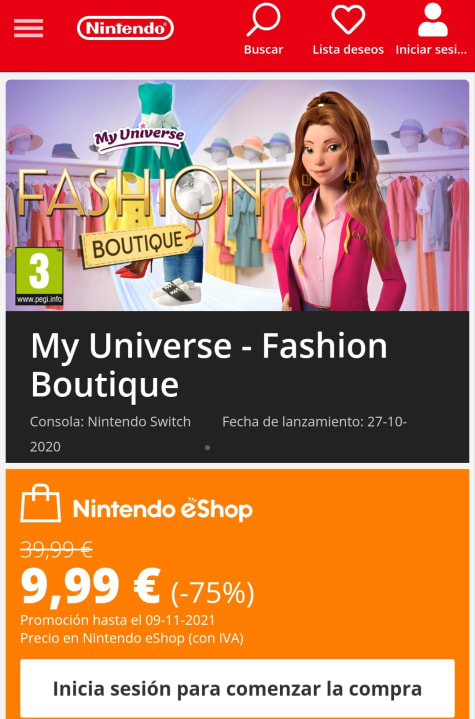Screen dimensions: 475x719
Task: Select Iniciar sesión in header
Action: pyautogui.click(x=431, y=50)
